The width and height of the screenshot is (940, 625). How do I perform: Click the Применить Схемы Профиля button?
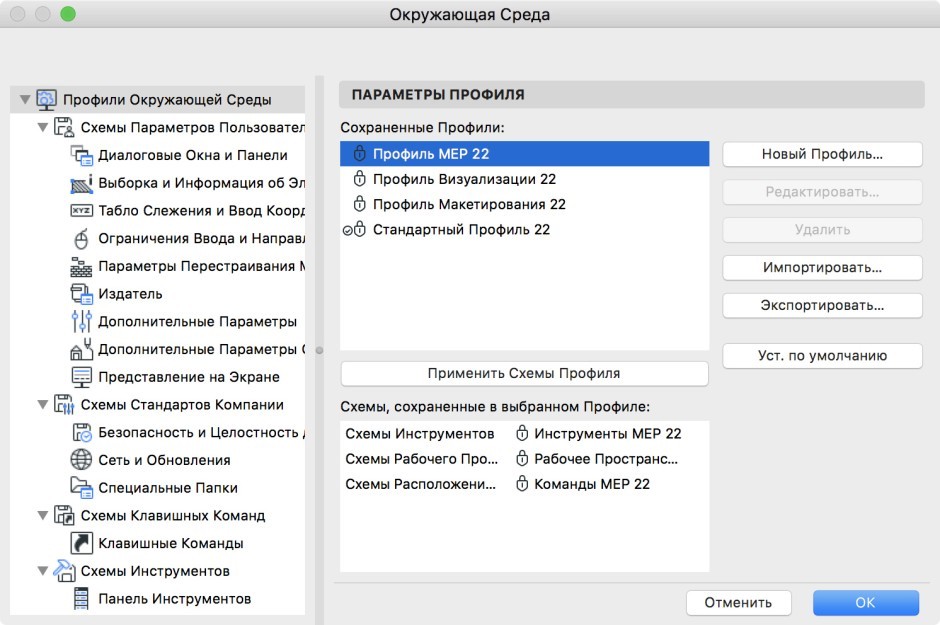pyautogui.click(x=524, y=373)
